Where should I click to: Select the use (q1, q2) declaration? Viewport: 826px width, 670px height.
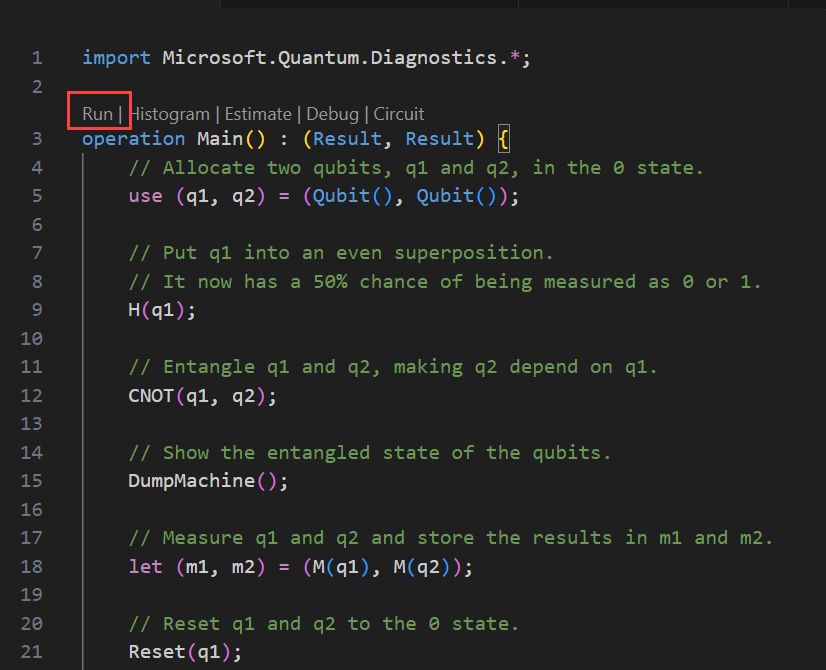(196, 195)
